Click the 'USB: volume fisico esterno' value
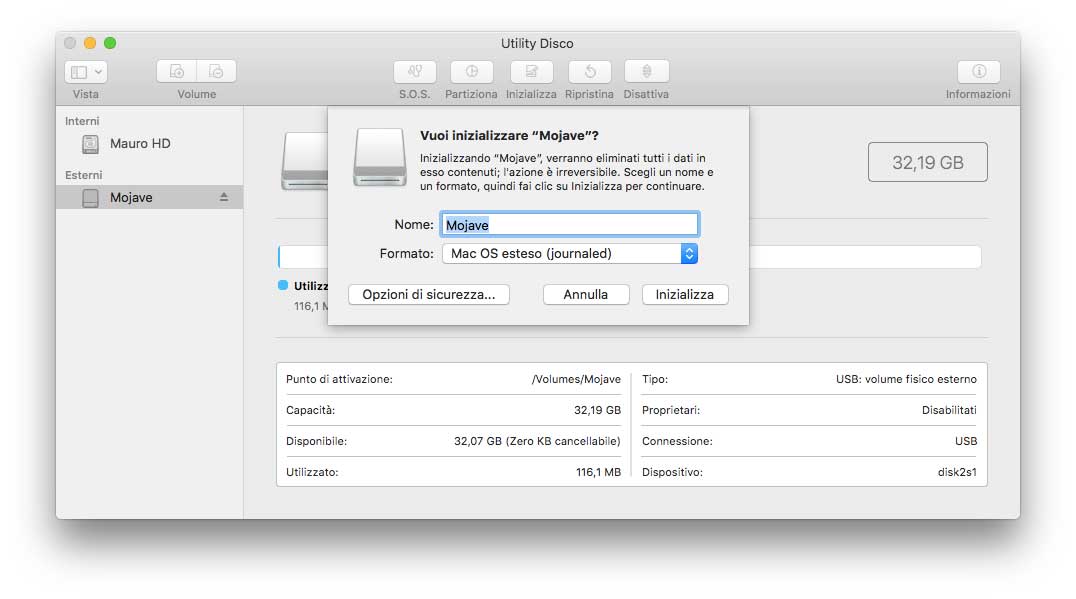 [x=906, y=379]
